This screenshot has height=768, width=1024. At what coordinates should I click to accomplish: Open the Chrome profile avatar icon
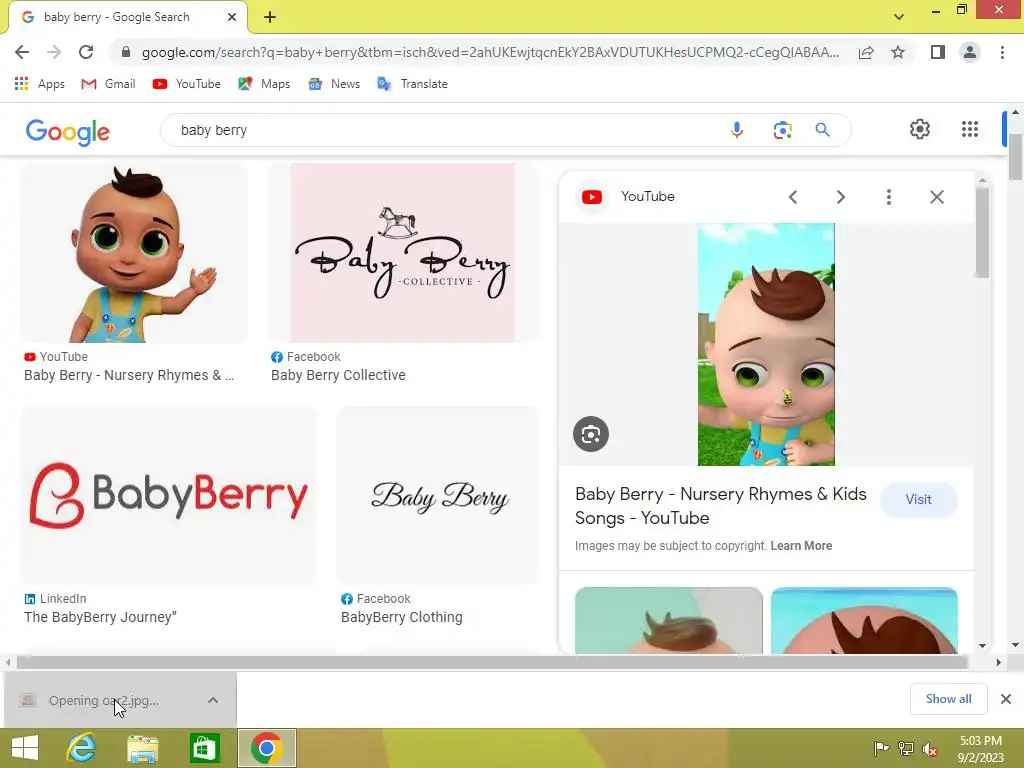pyautogui.click(x=970, y=52)
